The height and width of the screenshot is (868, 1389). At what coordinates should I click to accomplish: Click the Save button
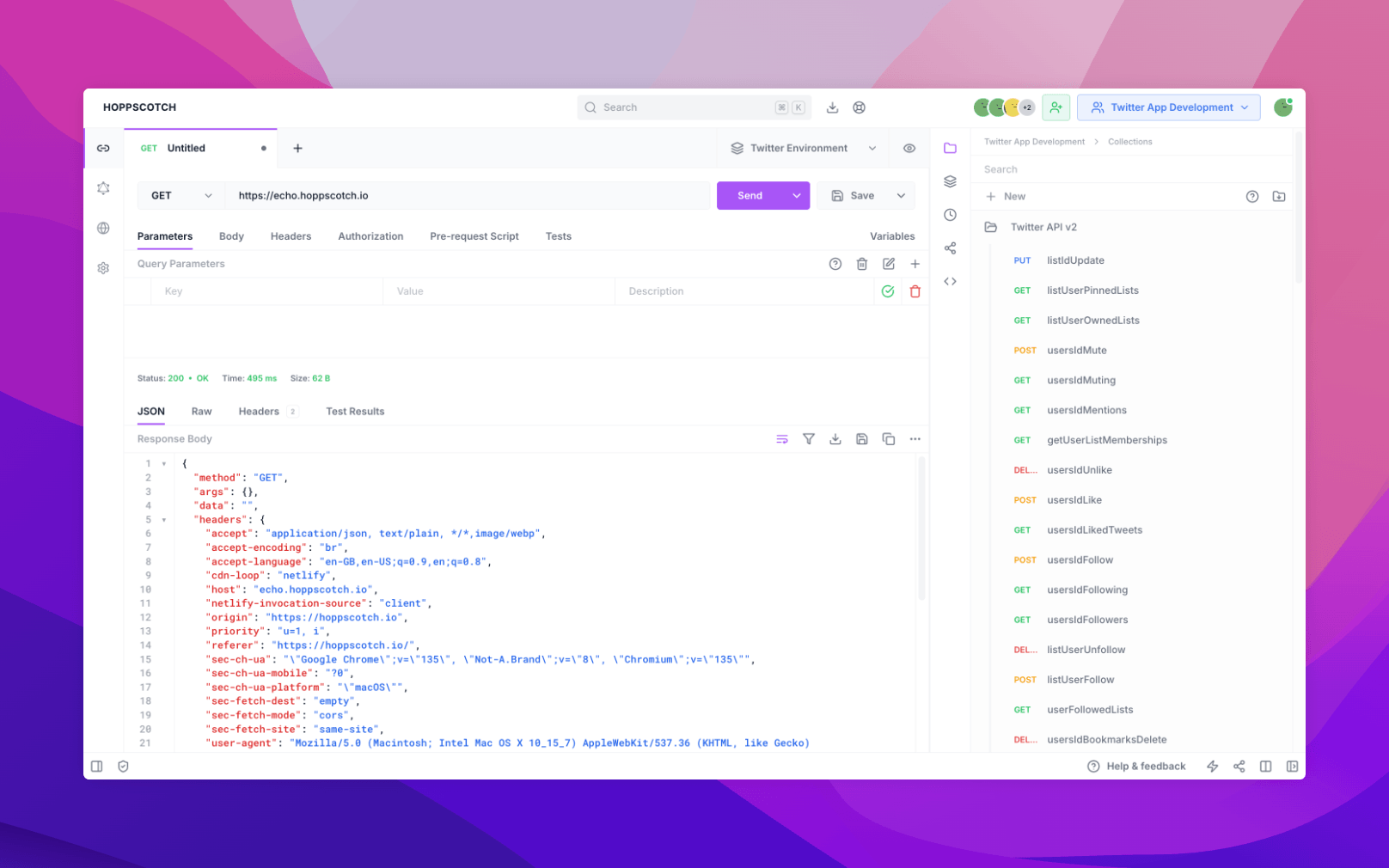pyautogui.click(x=853, y=196)
